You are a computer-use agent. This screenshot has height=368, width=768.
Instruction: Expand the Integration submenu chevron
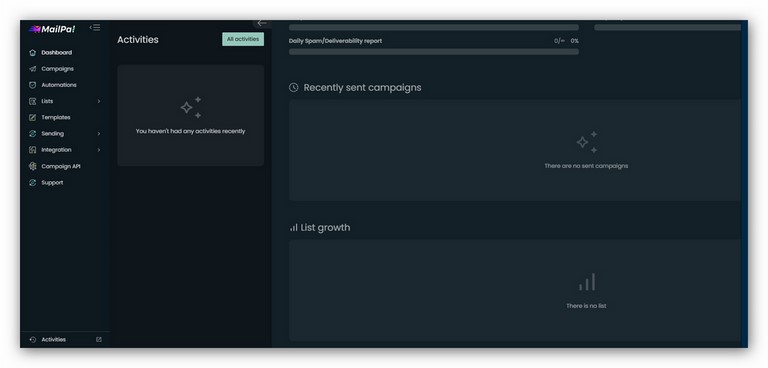point(99,150)
